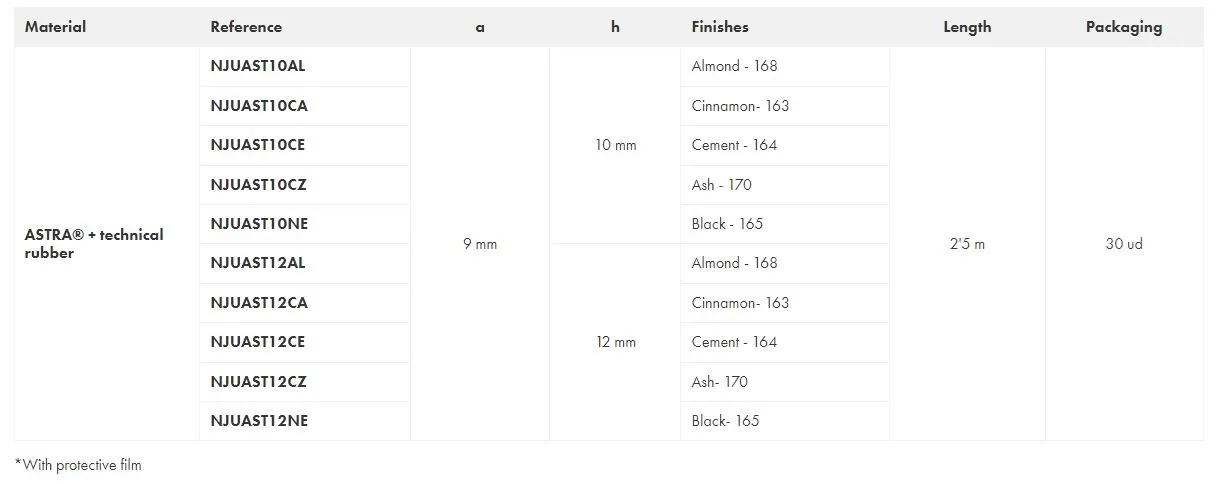The width and height of the screenshot is (1221, 484).
Task: Select the 12 mm height cell
Action: [x=615, y=342]
